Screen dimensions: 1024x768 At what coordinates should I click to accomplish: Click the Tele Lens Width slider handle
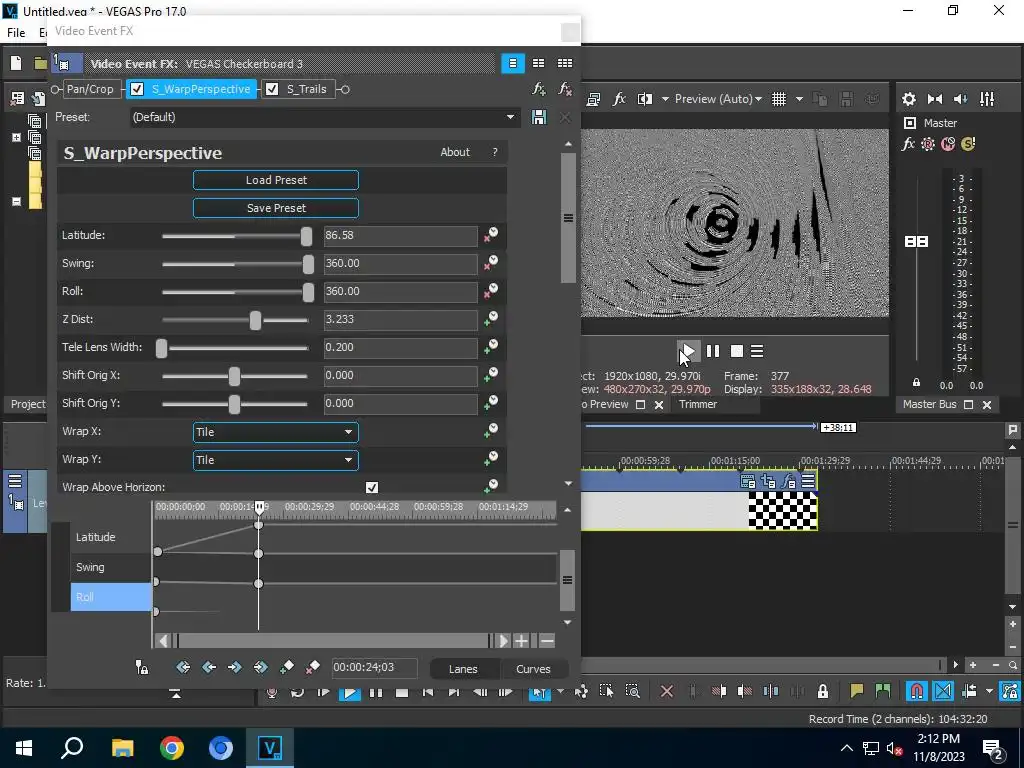pos(161,348)
